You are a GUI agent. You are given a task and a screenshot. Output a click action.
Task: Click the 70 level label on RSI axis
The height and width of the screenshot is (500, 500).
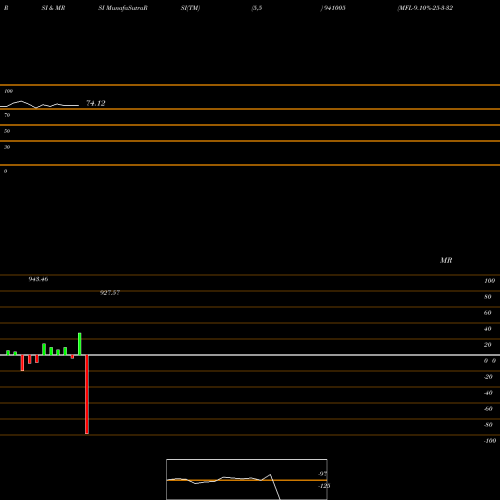pos(7,115)
